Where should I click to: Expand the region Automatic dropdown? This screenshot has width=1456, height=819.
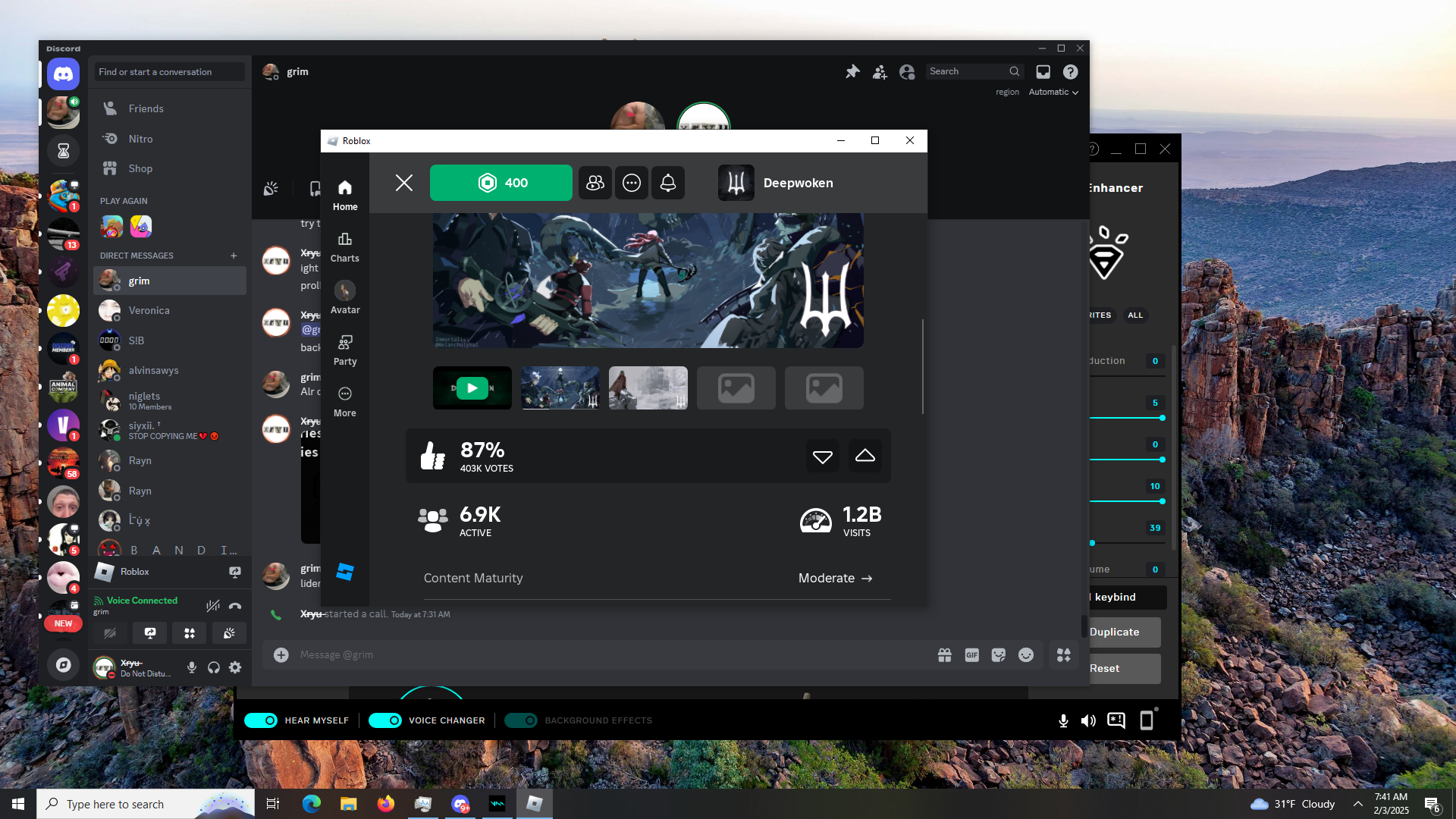click(x=1053, y=92)
